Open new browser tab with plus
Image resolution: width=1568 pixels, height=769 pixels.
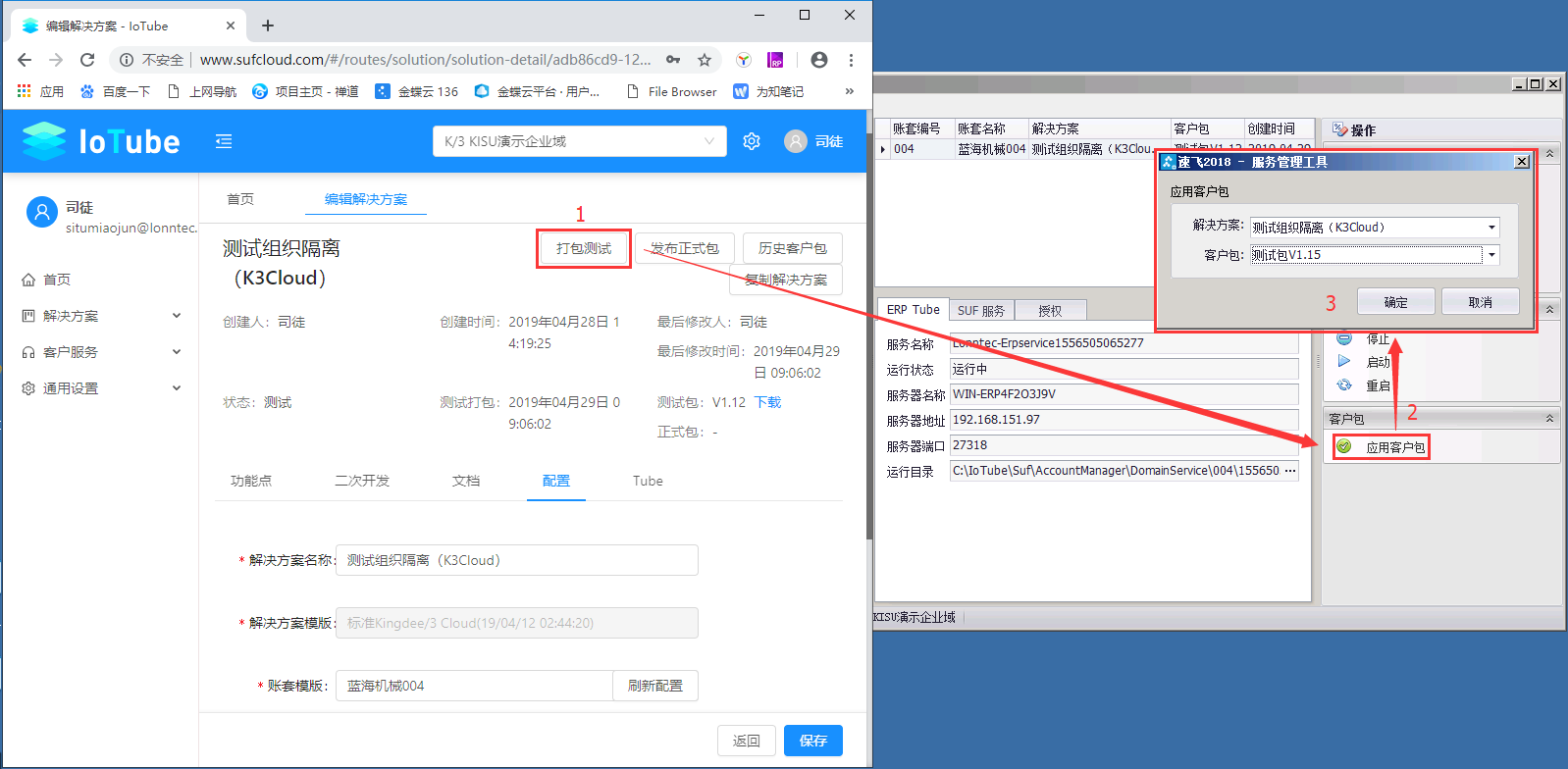click(268, 26)
